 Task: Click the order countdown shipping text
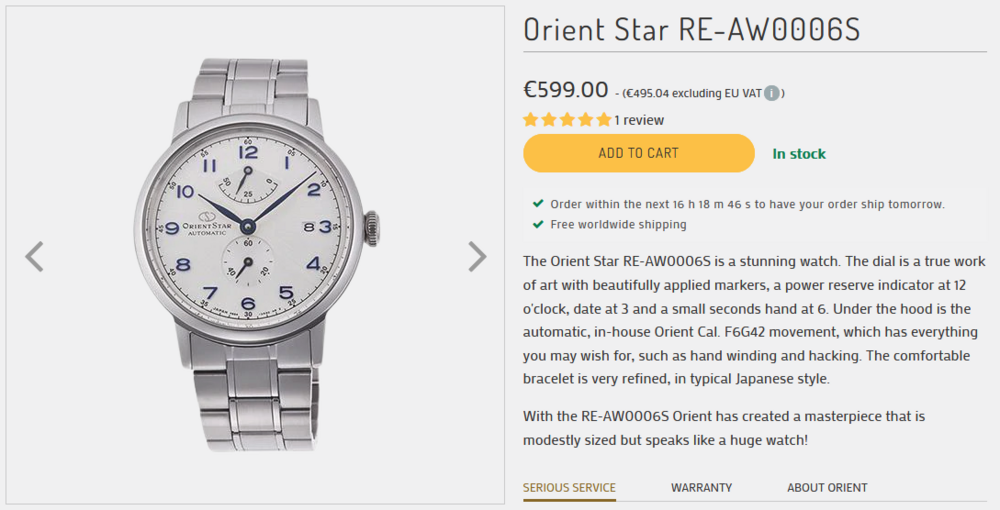point(747,204)
